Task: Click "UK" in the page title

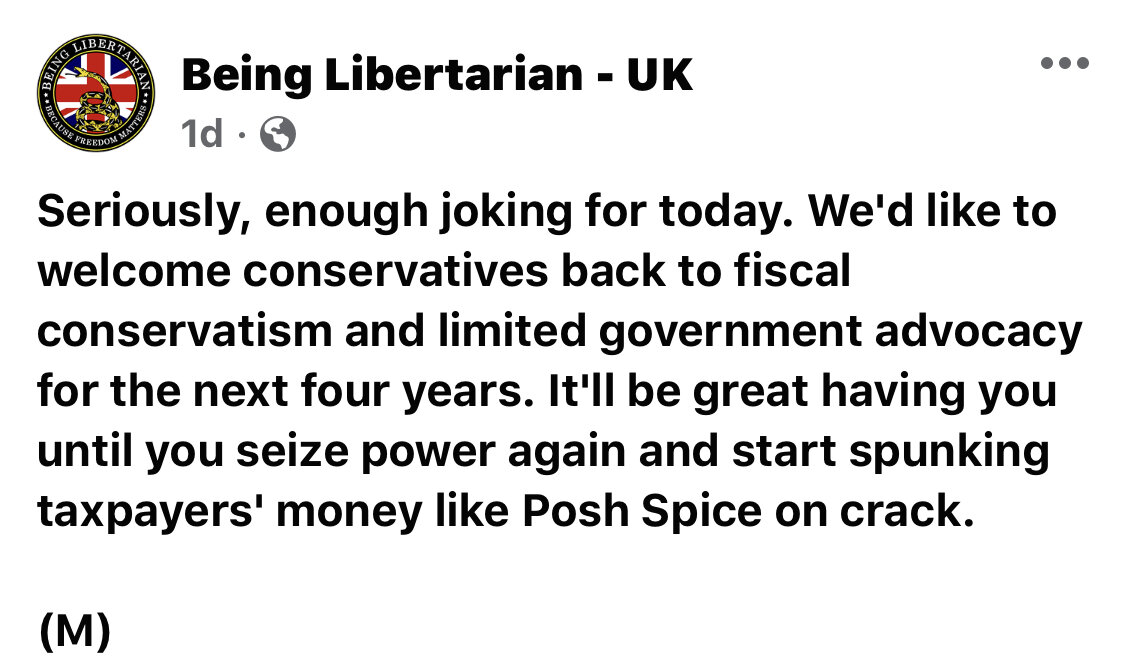Action: coord(660,74)
